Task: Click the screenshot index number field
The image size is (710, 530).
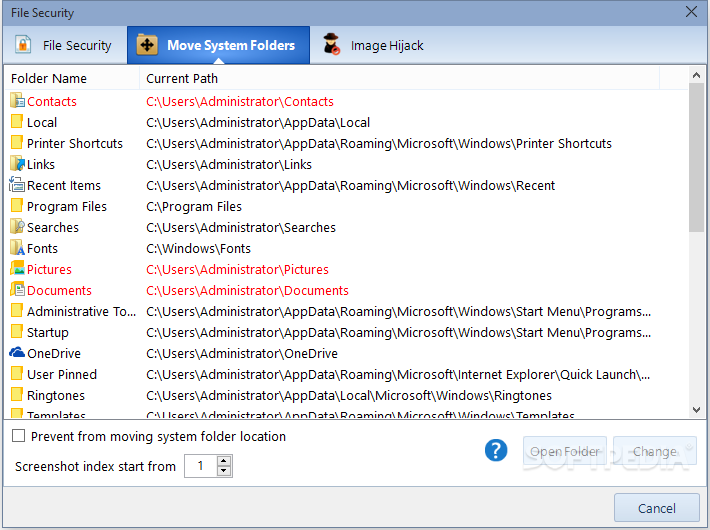Action: (201, 466)
